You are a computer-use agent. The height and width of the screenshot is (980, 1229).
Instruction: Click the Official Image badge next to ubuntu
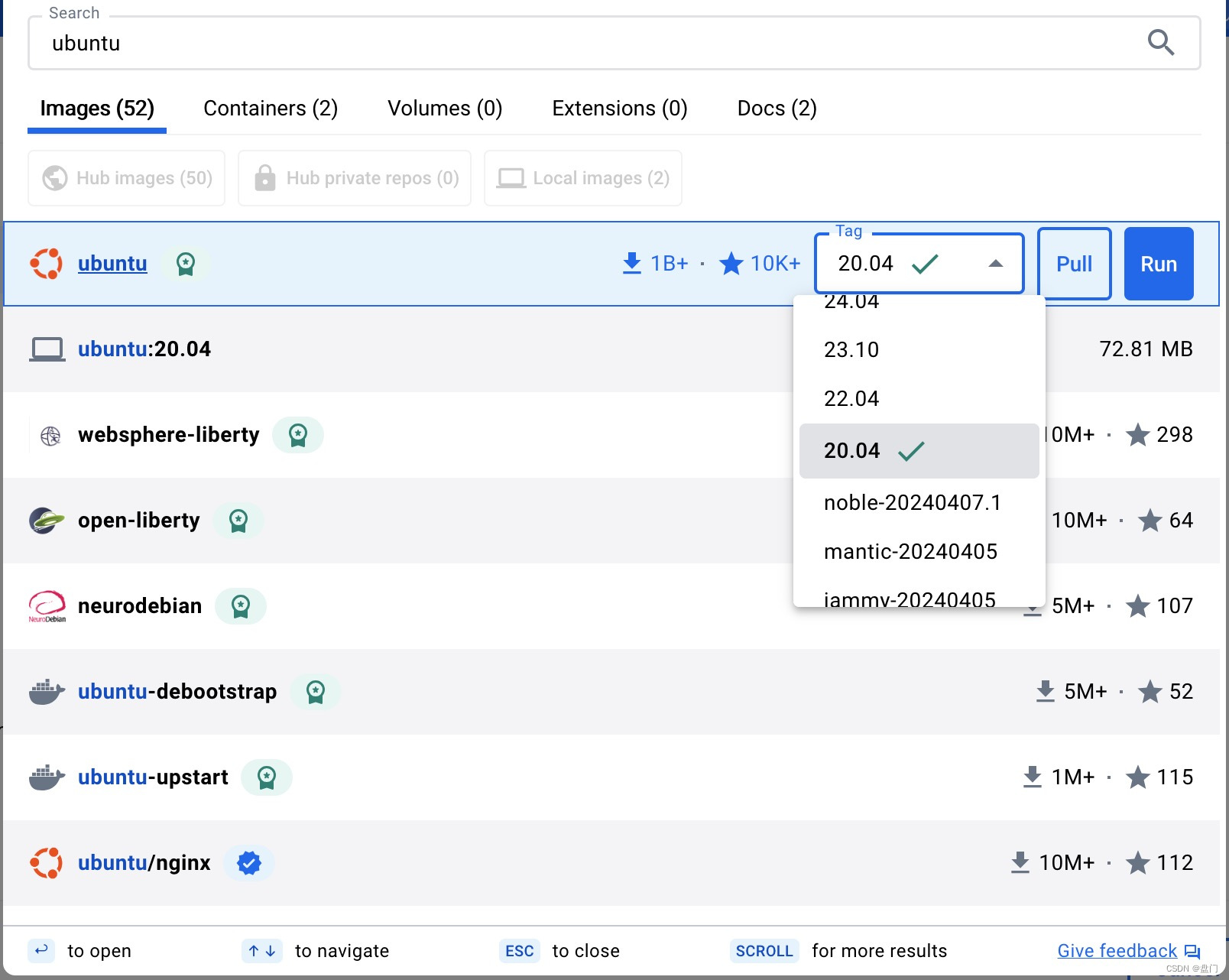pos(186,264)
